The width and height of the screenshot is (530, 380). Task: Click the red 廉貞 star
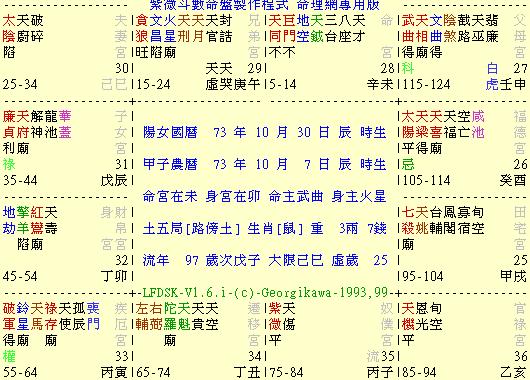[x=9, y=124]
